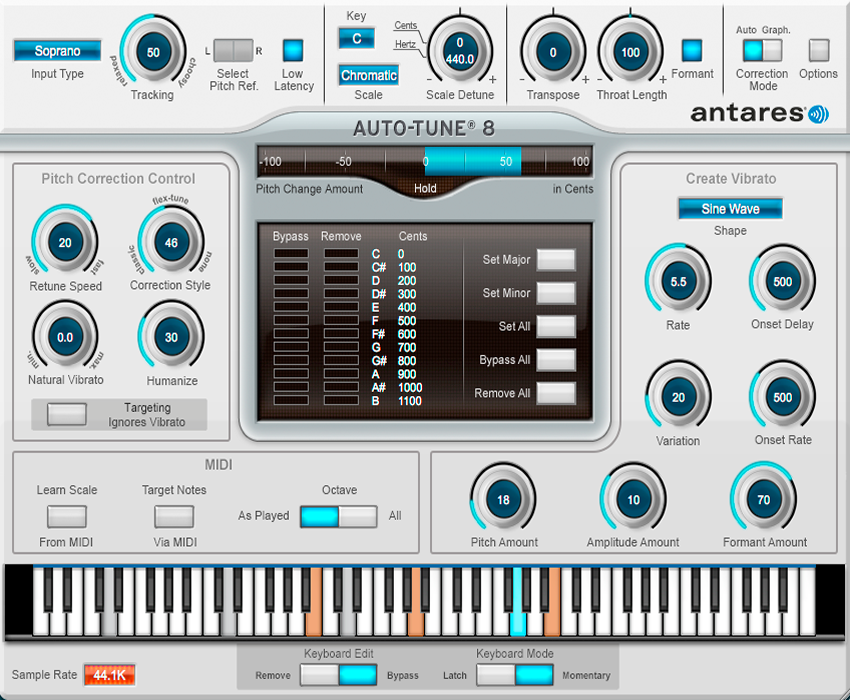Click the Antares logo
Viewport: 850px width, 700px height.
tap(759, 113)
